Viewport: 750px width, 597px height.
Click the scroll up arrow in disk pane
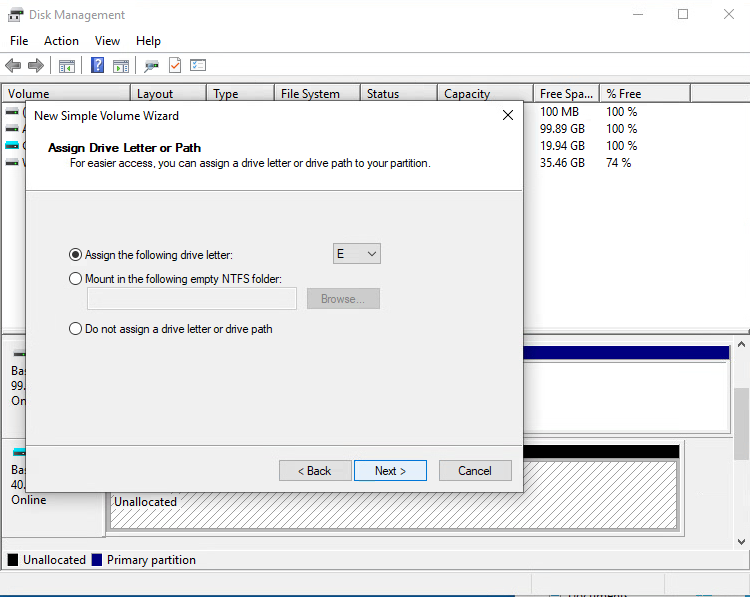741,344
